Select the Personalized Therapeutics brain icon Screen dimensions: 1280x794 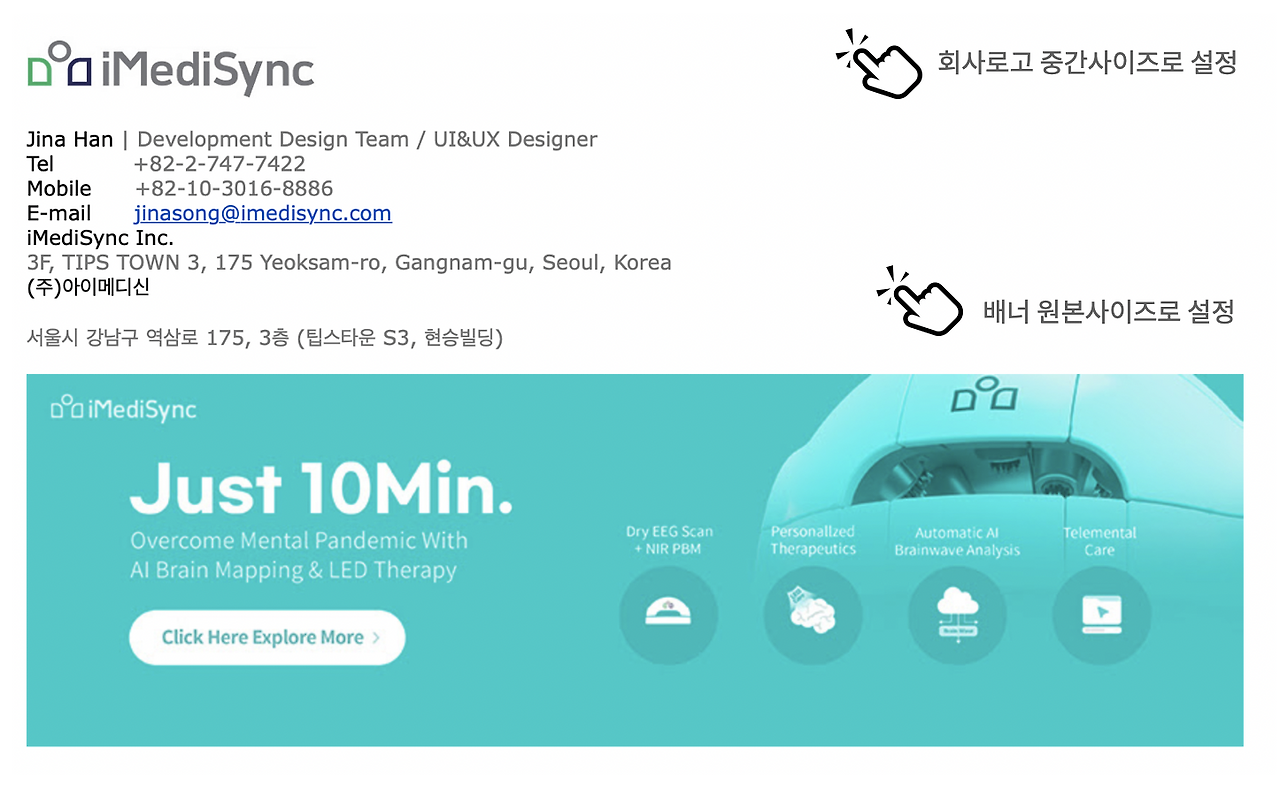[812, 616]
